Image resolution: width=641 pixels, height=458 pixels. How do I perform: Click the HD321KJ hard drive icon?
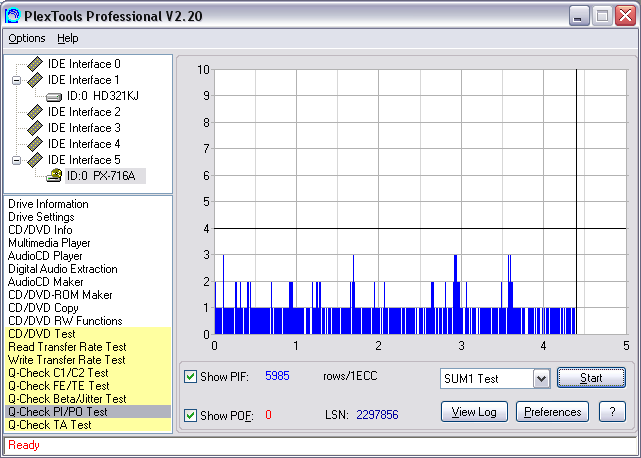[x=54, y=97]
